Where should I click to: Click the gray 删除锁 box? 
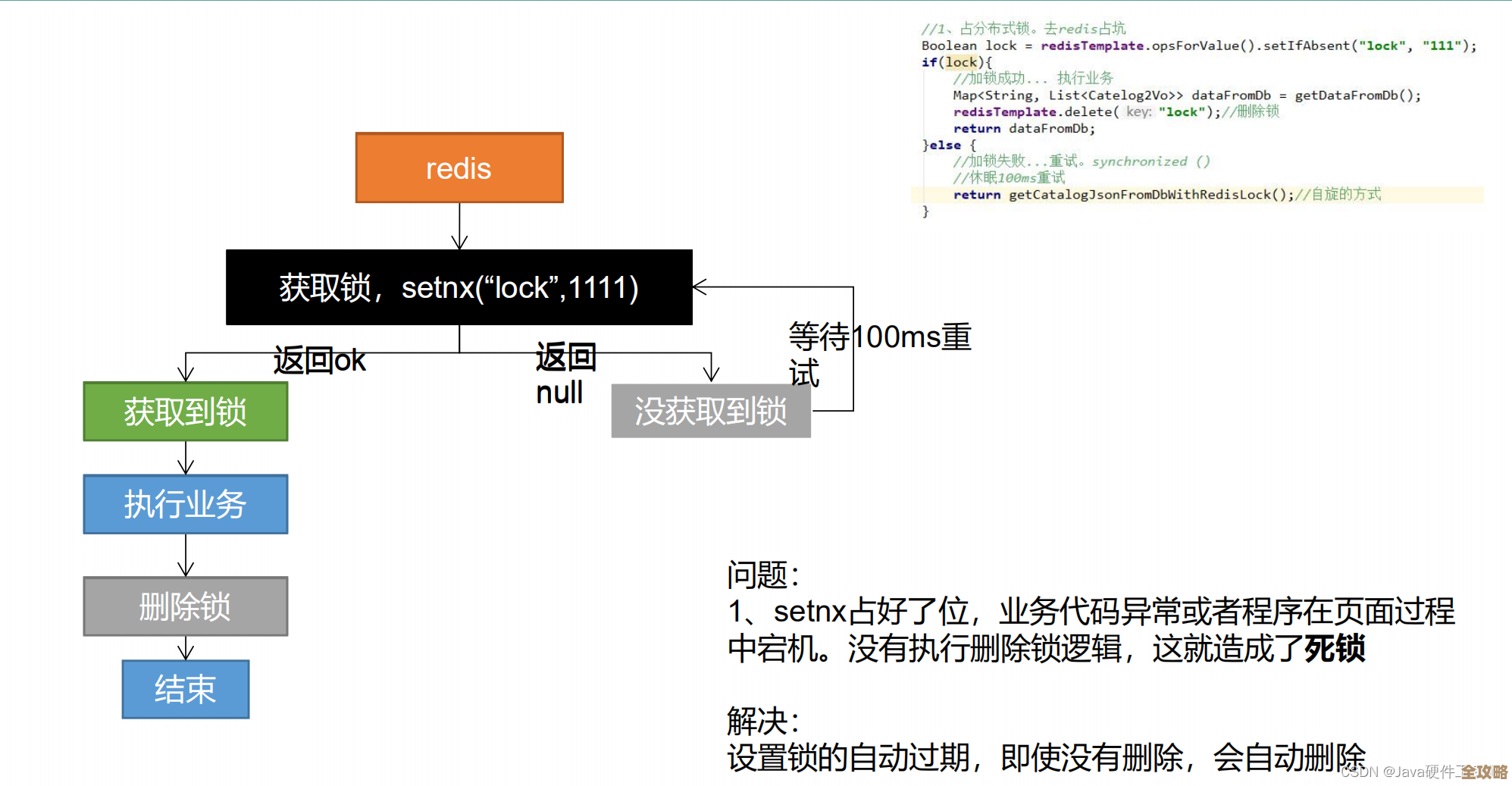point(186,606)
